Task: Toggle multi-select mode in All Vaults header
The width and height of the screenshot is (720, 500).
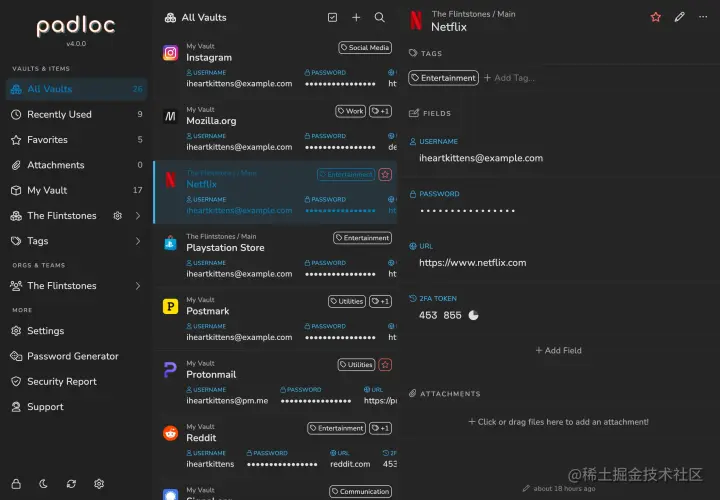Action: point(332,17)
